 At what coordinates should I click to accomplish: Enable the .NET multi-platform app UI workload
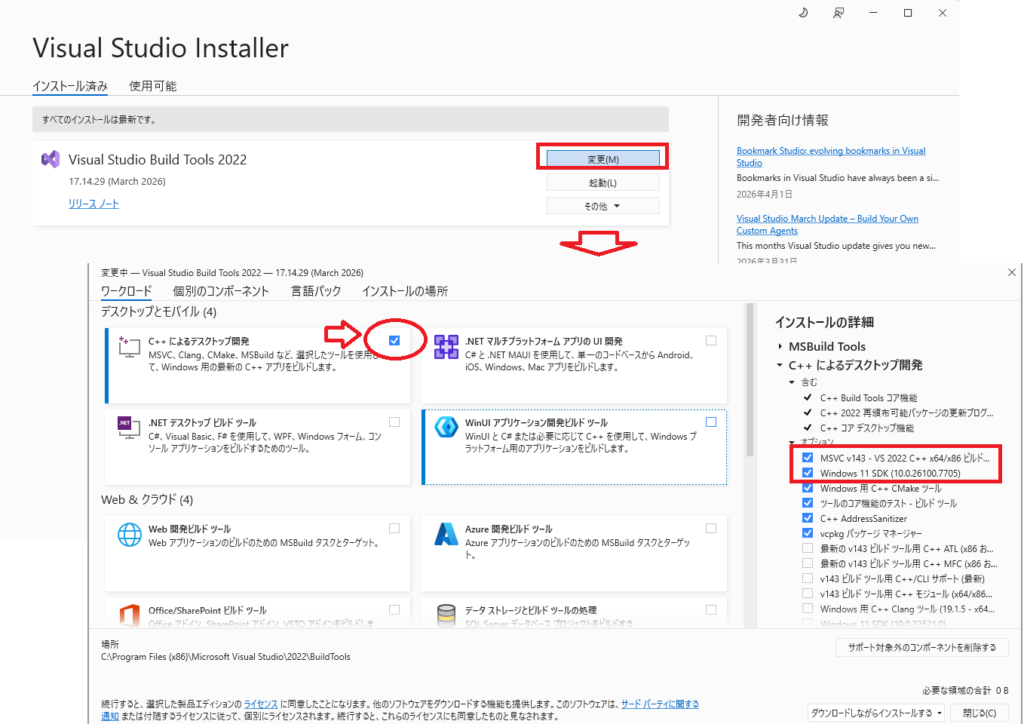pyautogui.click(x=711, y=341)
